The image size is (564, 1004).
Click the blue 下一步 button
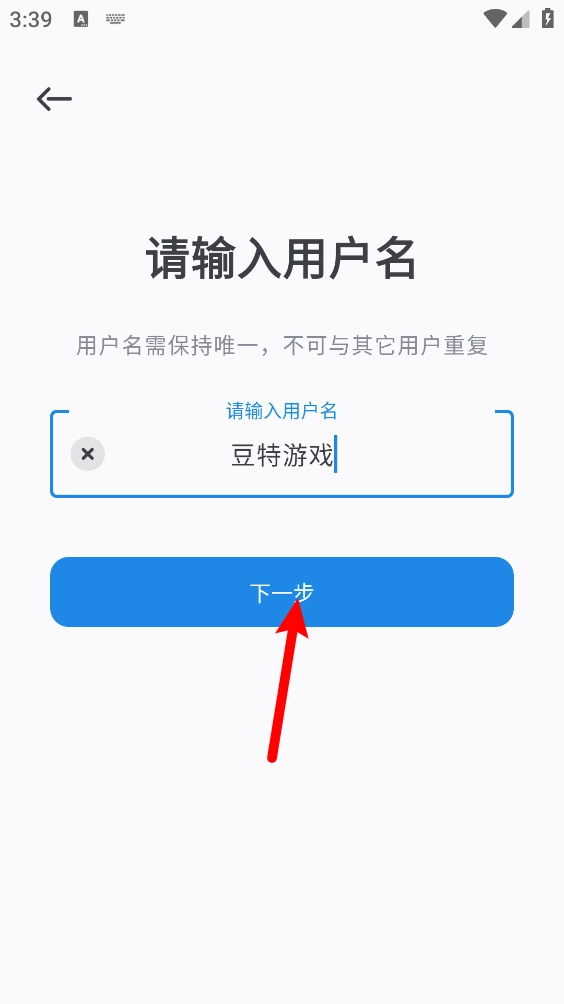[x=282, y=592]
